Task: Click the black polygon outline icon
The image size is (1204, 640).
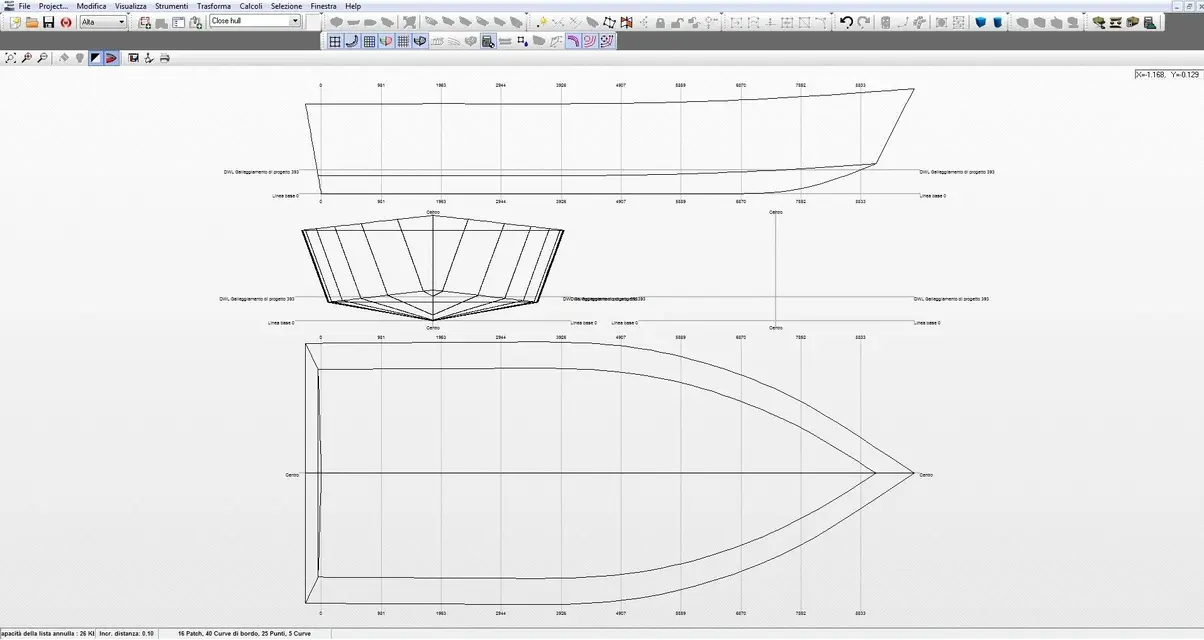Action: (x=609, y=22)
